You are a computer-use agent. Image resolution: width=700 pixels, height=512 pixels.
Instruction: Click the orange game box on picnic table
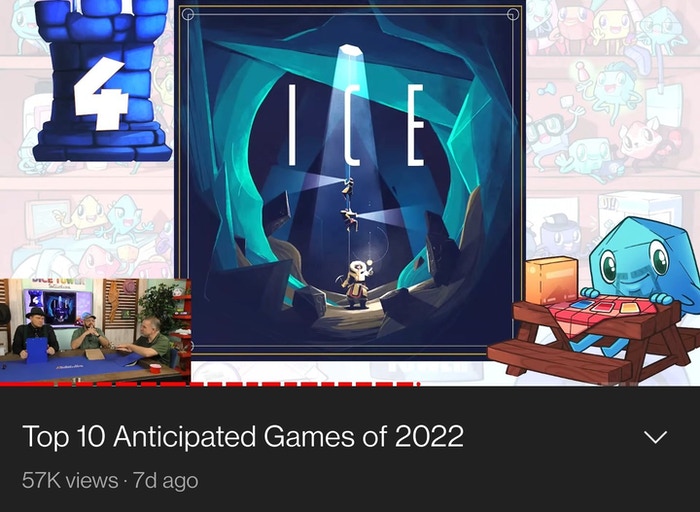pyautogui.click(x=551, y=280)
